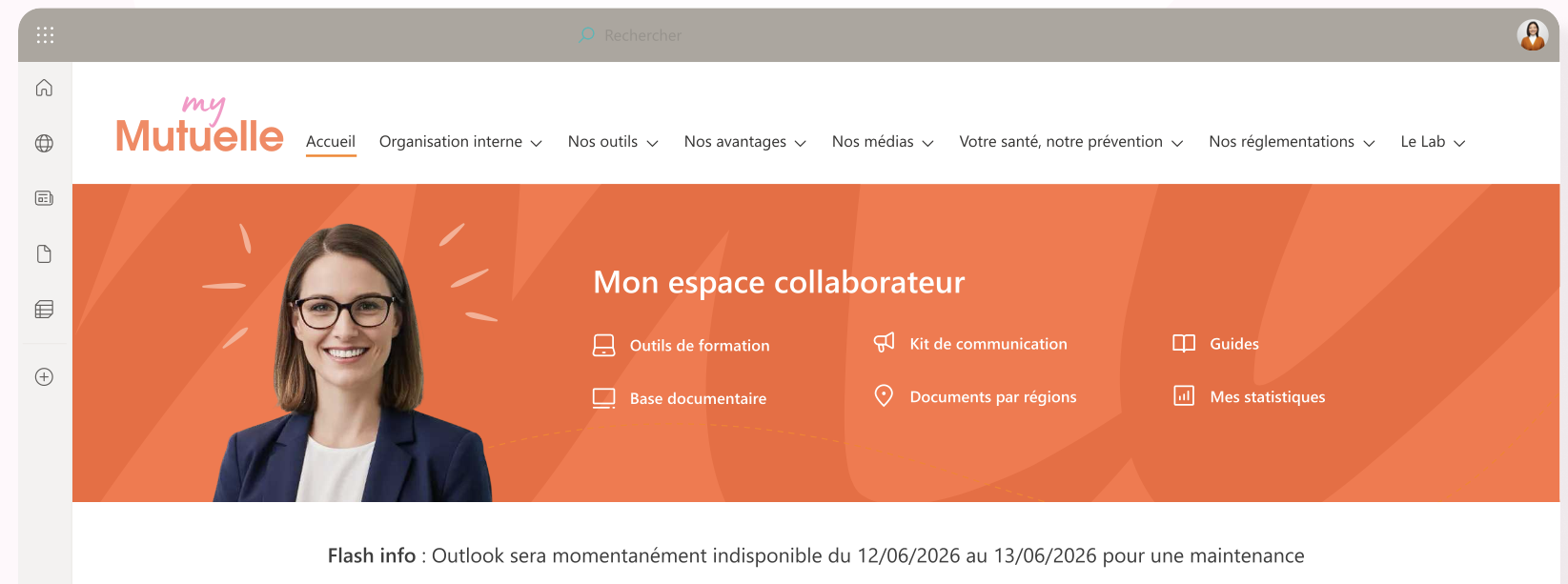The width and height of the screenshot is (1568, 584).
Task: Open the Le Lab menu
Action: pyautogui.click(x=1432, y=142)
